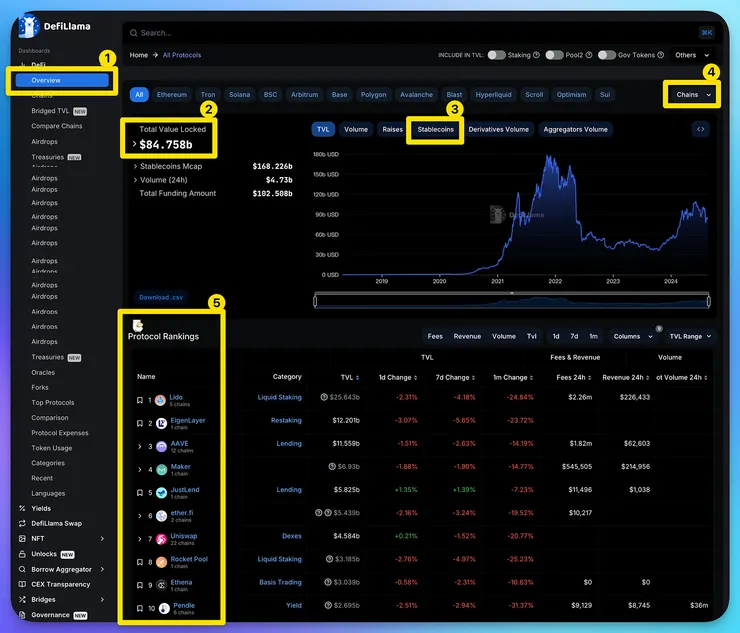Open the Pendle protocol link
740x633 pixels.
pos(184,605)
